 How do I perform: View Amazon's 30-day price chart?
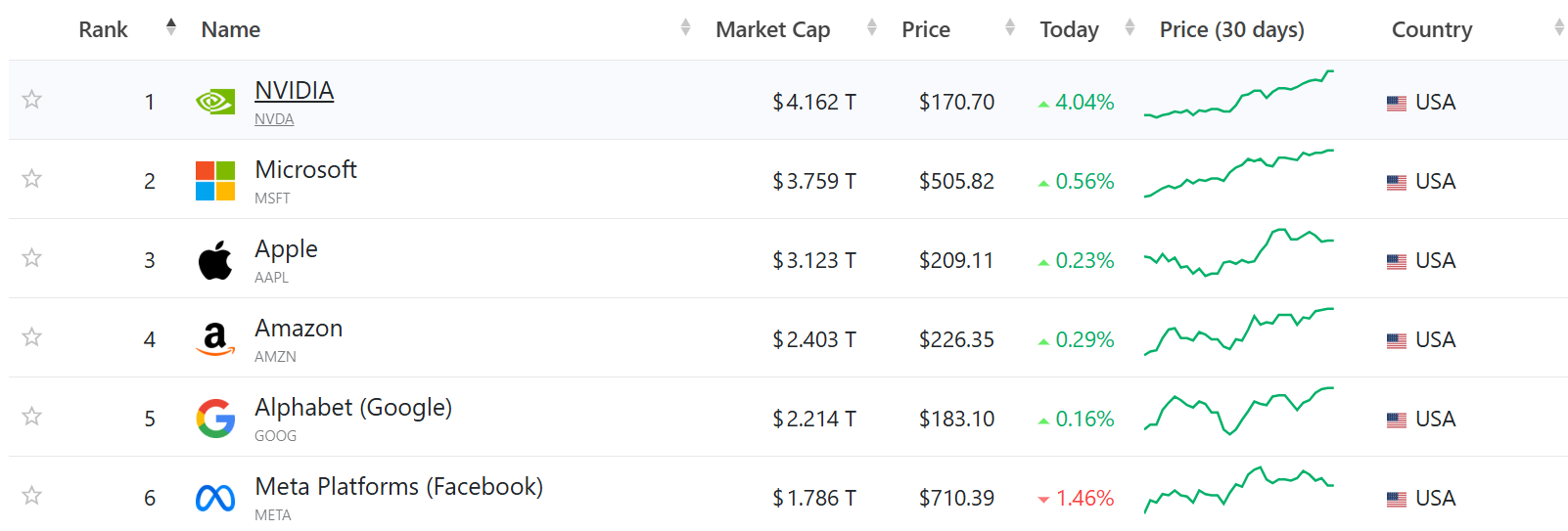(x=1239, y=332)
